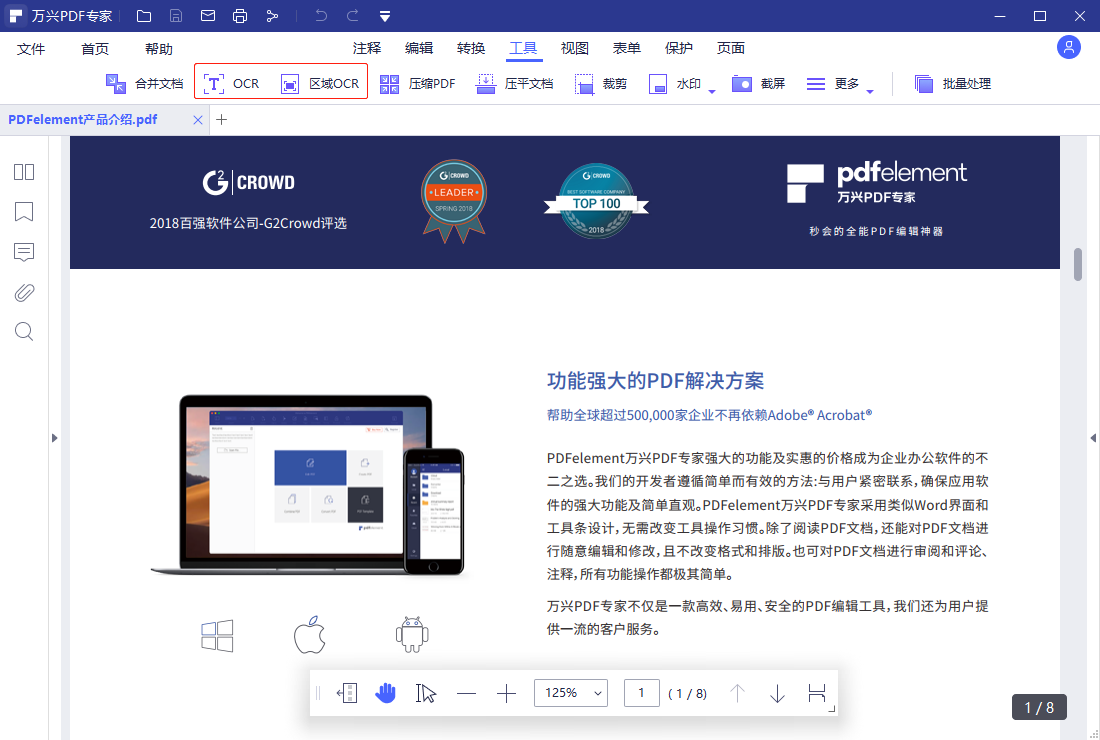The width and height of the screenshot is (1100, 740).
Task: Open the zoom percentage dropdown
Action: (570, 693)
